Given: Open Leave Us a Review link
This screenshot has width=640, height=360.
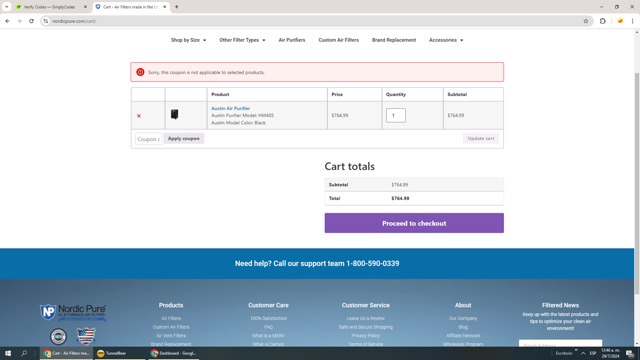Looking at the screenshot, I should coord(365,318).
